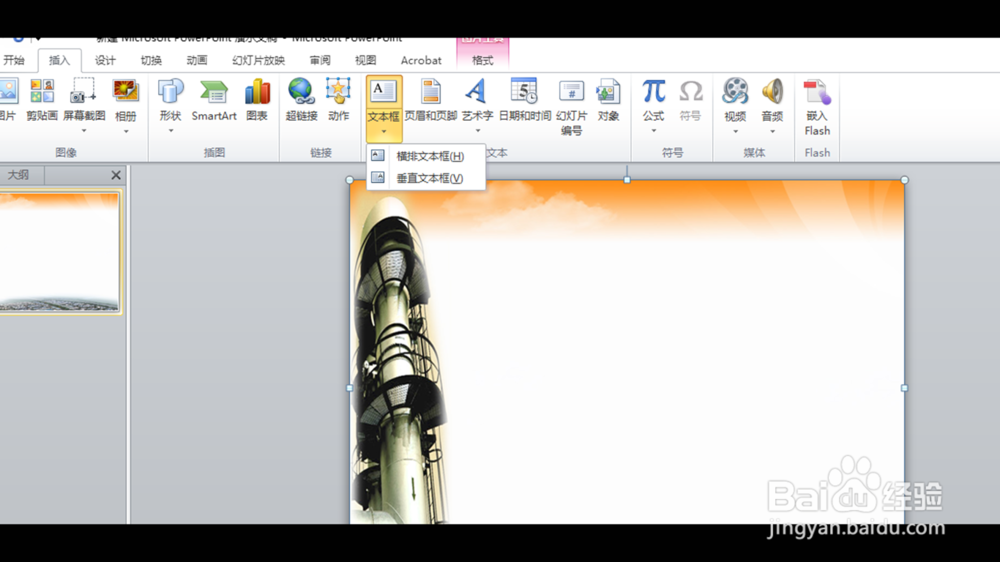Click the left-middle resize handle of the picture
This screenshot has height=562, width=1000.
[349, 388]
